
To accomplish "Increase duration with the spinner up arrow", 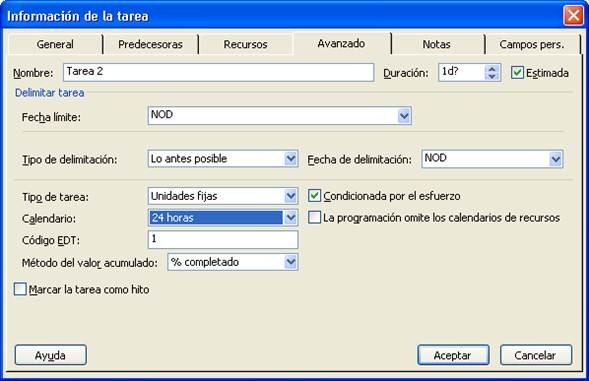I will pos(492,69).
